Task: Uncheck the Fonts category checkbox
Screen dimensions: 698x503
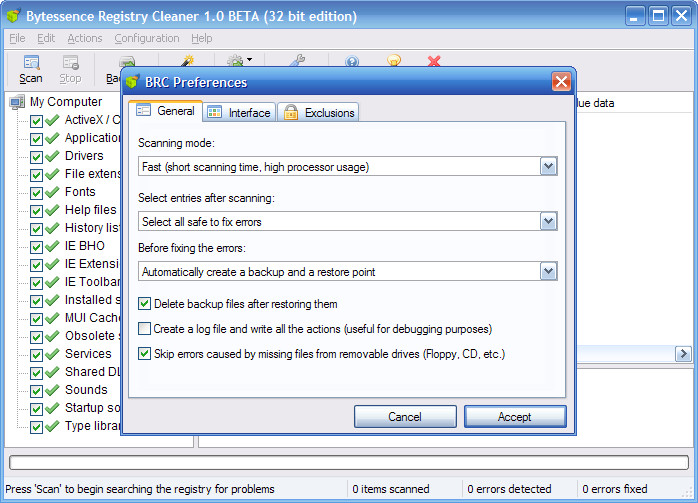Action: coord(37,193)
